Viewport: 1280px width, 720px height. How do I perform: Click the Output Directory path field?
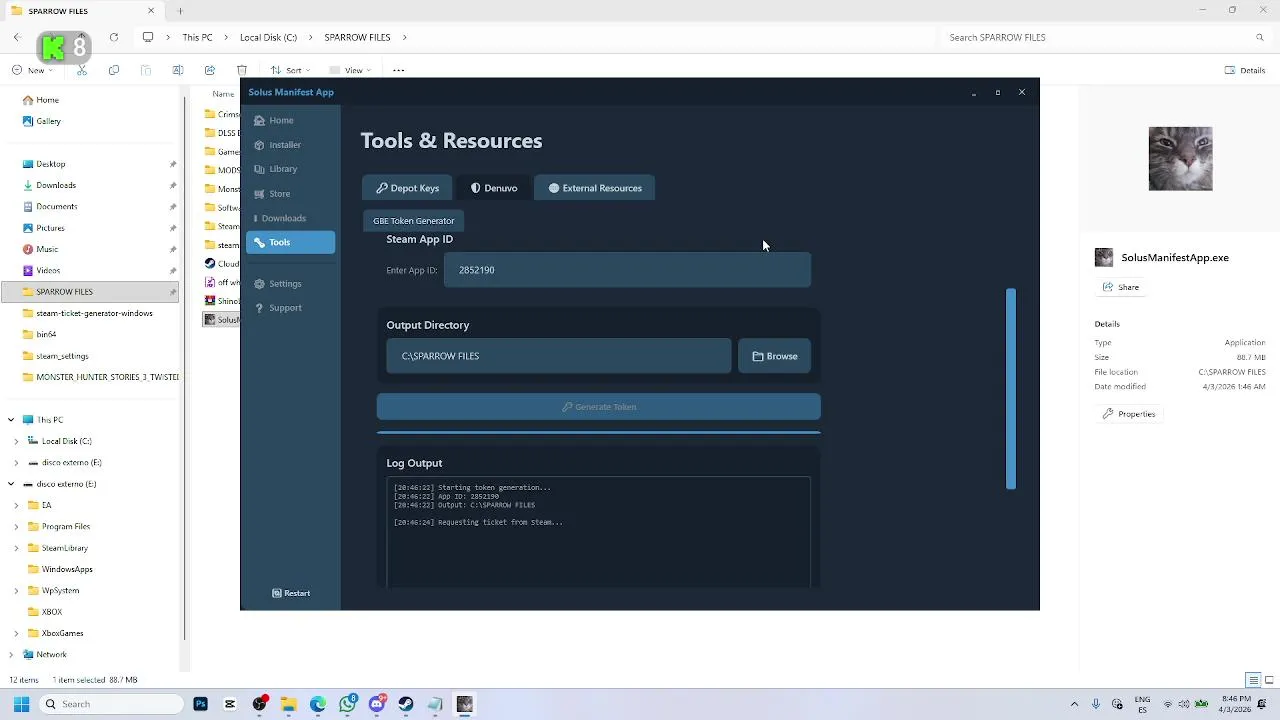(559, 356)
